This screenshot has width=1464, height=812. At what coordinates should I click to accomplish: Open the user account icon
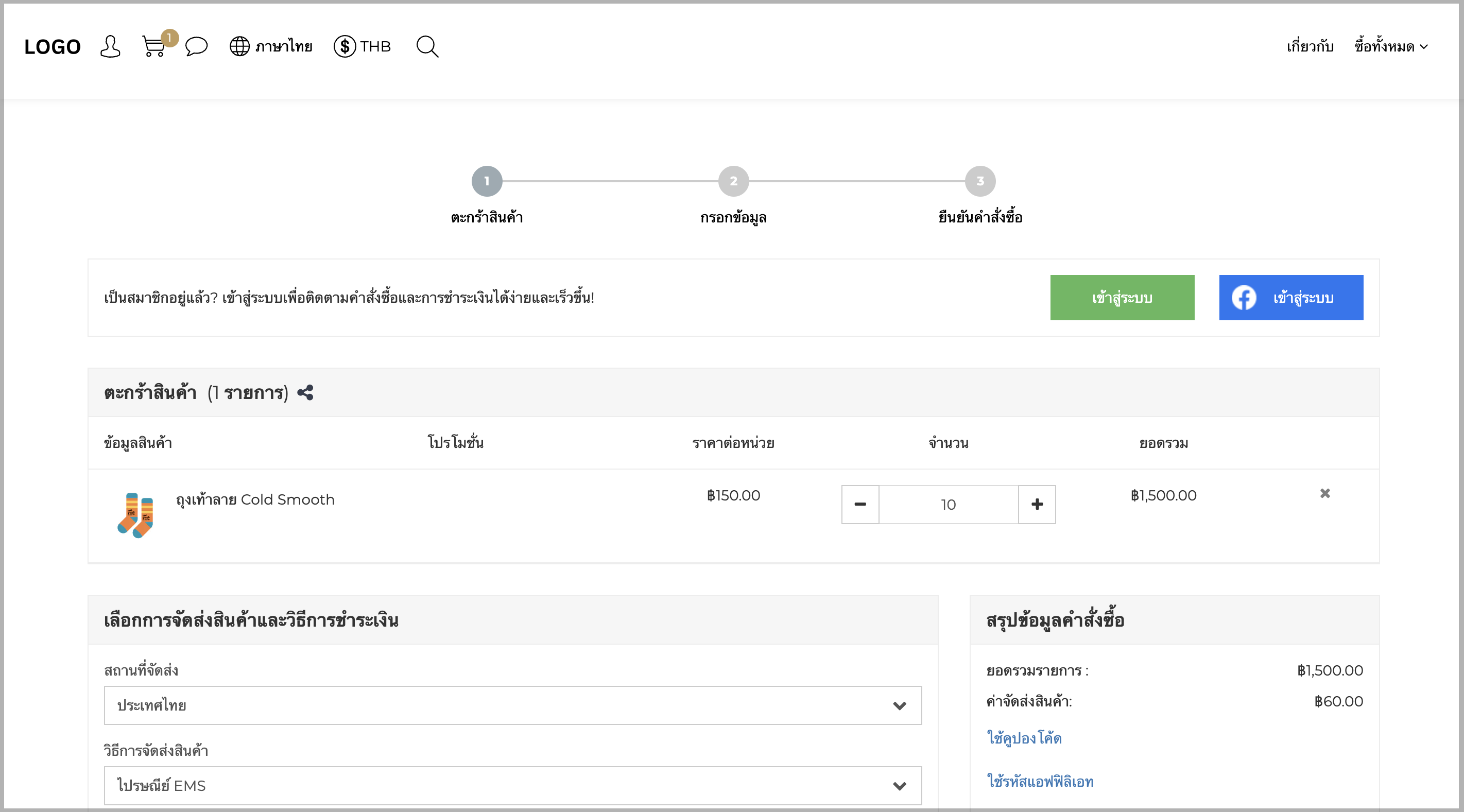click(110, 46)
